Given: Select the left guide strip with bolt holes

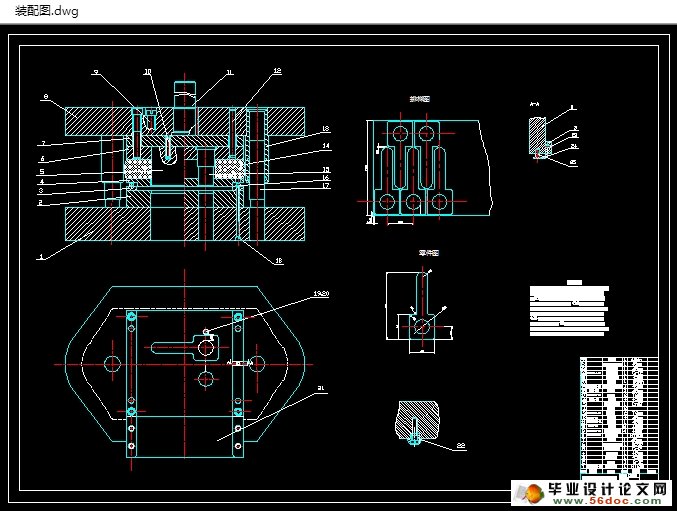Looking at the screenshot, I should click(131, 380).
